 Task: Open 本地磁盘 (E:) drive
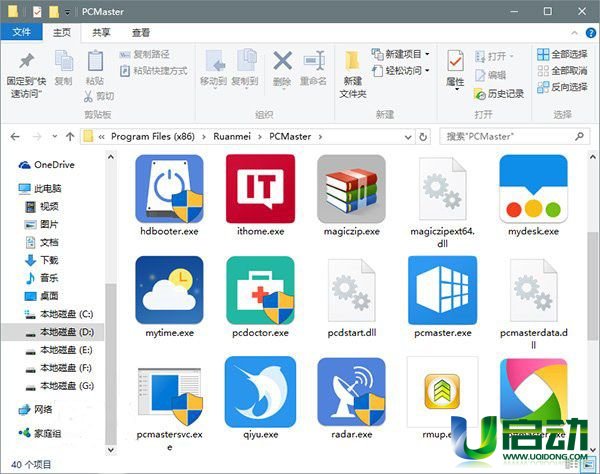pyautogui.click(x=59, y=350)
